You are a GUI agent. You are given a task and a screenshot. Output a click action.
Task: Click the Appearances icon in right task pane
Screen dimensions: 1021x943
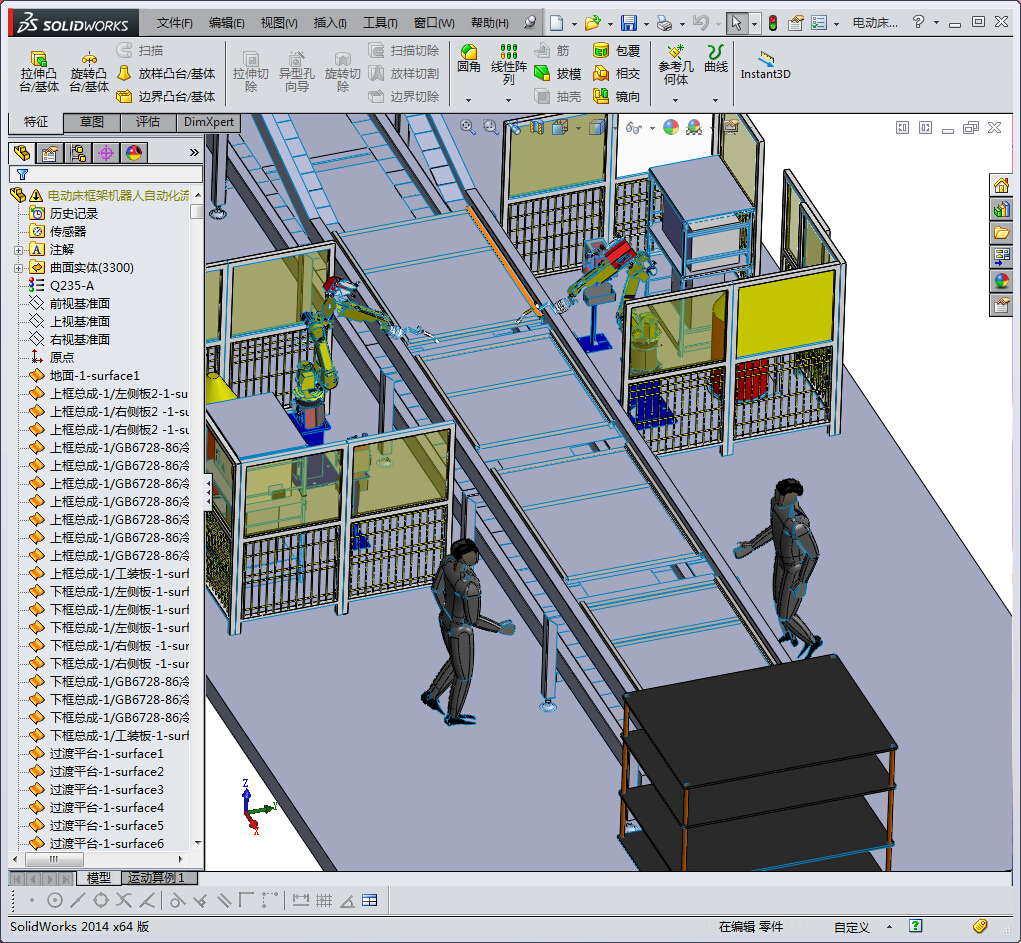[x=1001, y=281]
